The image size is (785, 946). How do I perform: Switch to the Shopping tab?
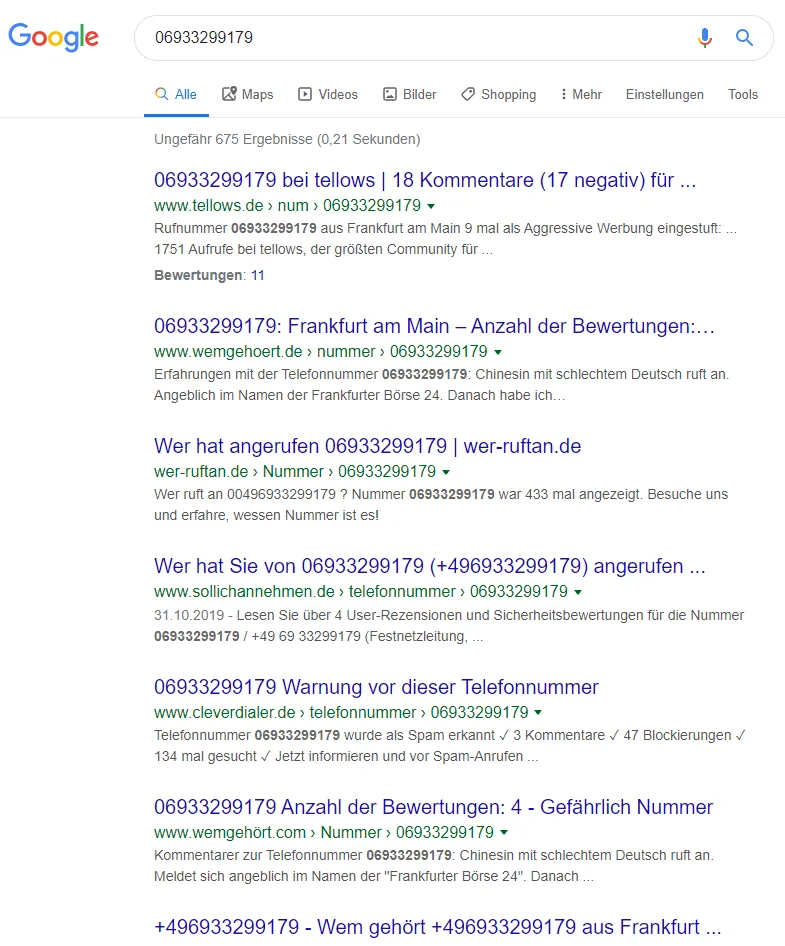tap(498, 95)
